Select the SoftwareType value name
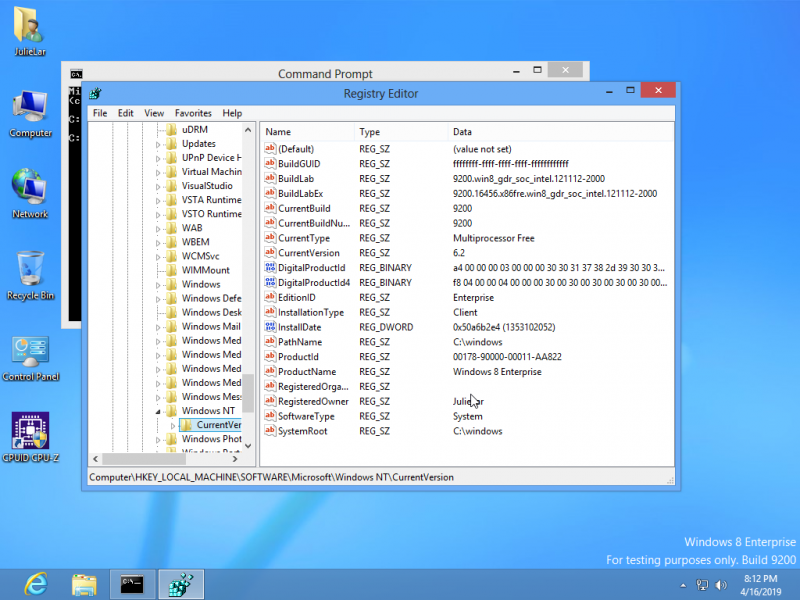Screen dimensions: 800x600 pos(306,416)
